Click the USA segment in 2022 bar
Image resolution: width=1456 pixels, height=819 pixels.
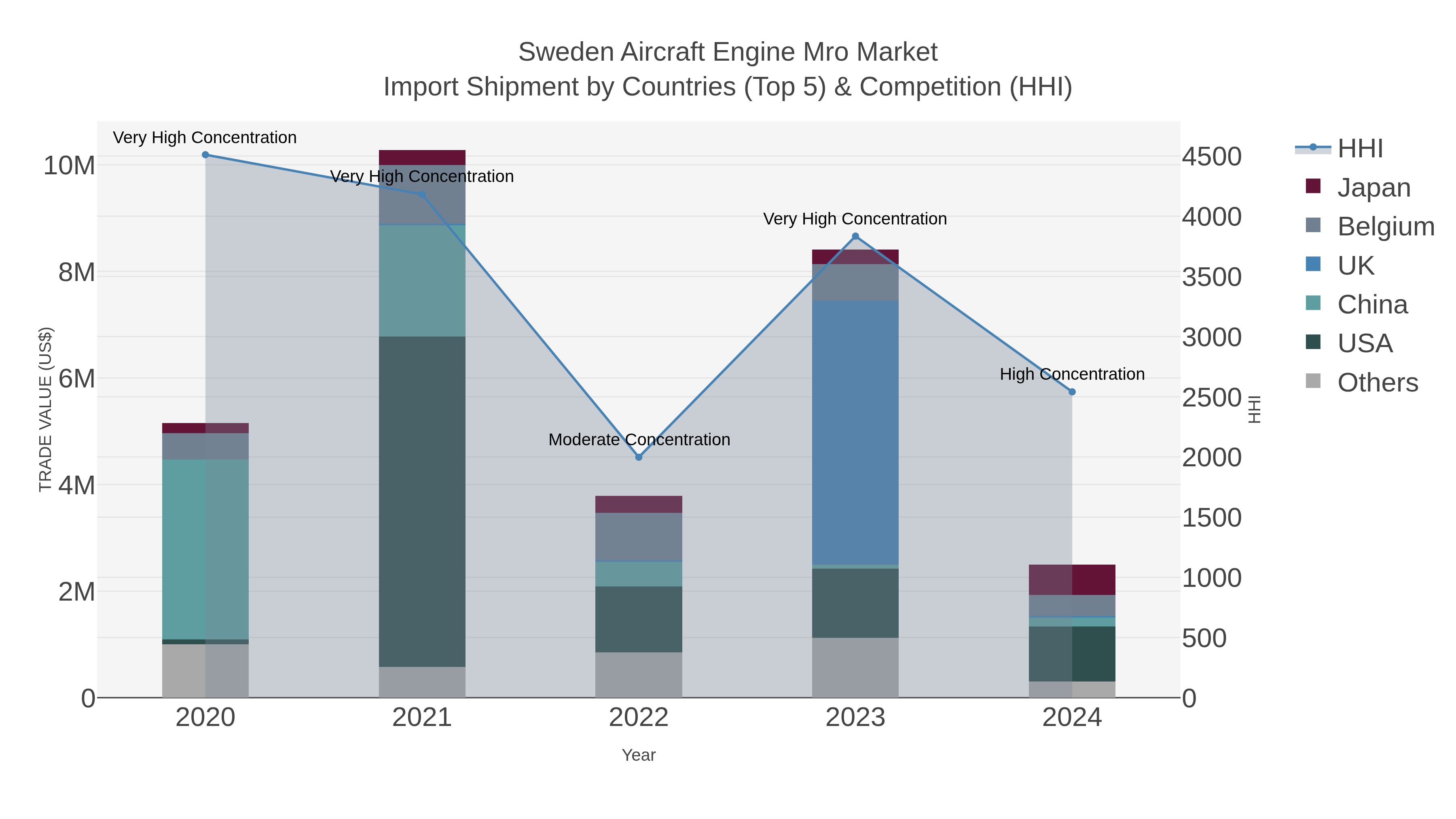(x=639, y=620)
